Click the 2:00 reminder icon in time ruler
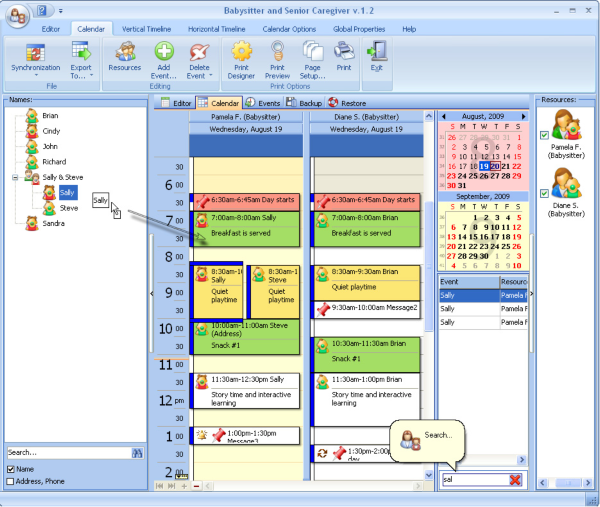 181,476
